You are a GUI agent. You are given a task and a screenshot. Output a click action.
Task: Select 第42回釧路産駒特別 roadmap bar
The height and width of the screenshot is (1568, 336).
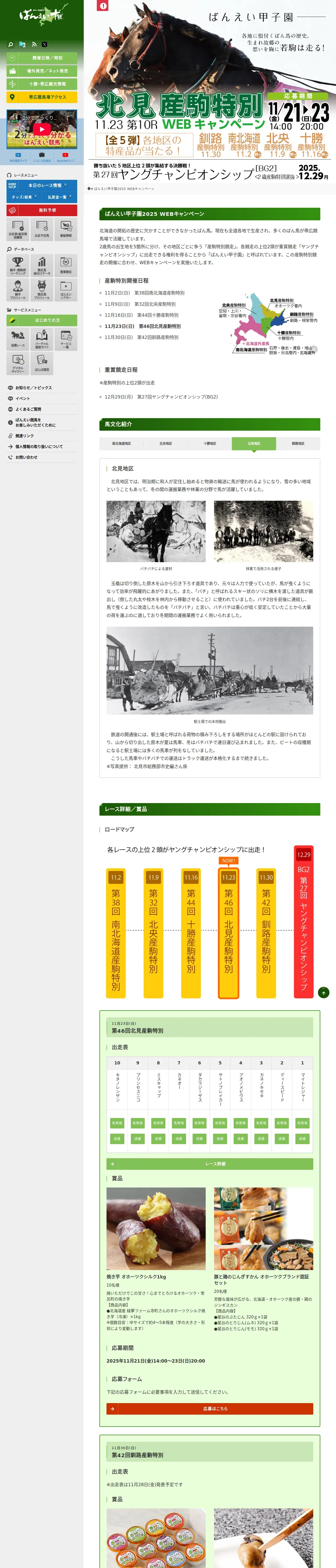coord(266,933)
